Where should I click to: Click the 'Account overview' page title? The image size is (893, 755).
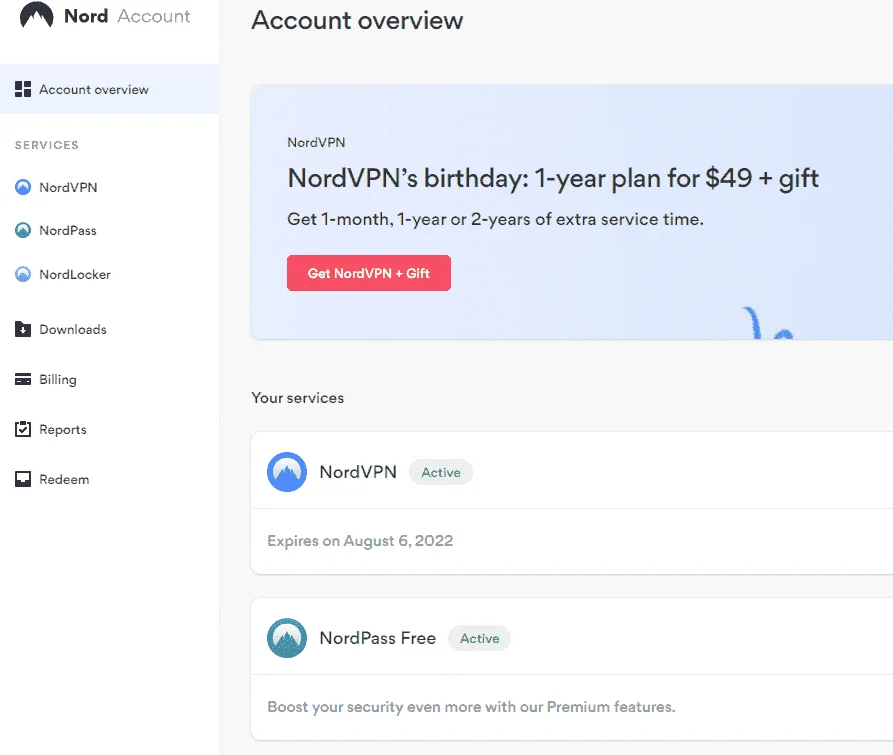357,20
